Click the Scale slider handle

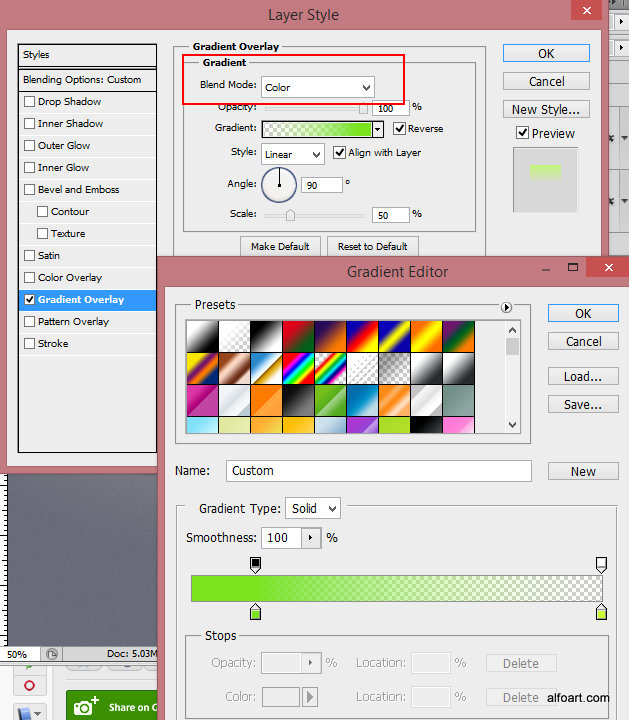tap(291, 215)
